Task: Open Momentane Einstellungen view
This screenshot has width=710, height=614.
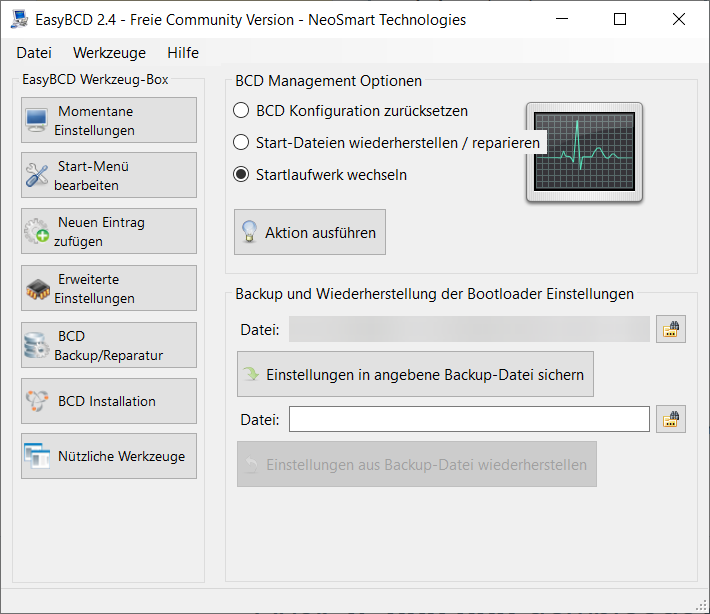Action: tap(109, 120)
